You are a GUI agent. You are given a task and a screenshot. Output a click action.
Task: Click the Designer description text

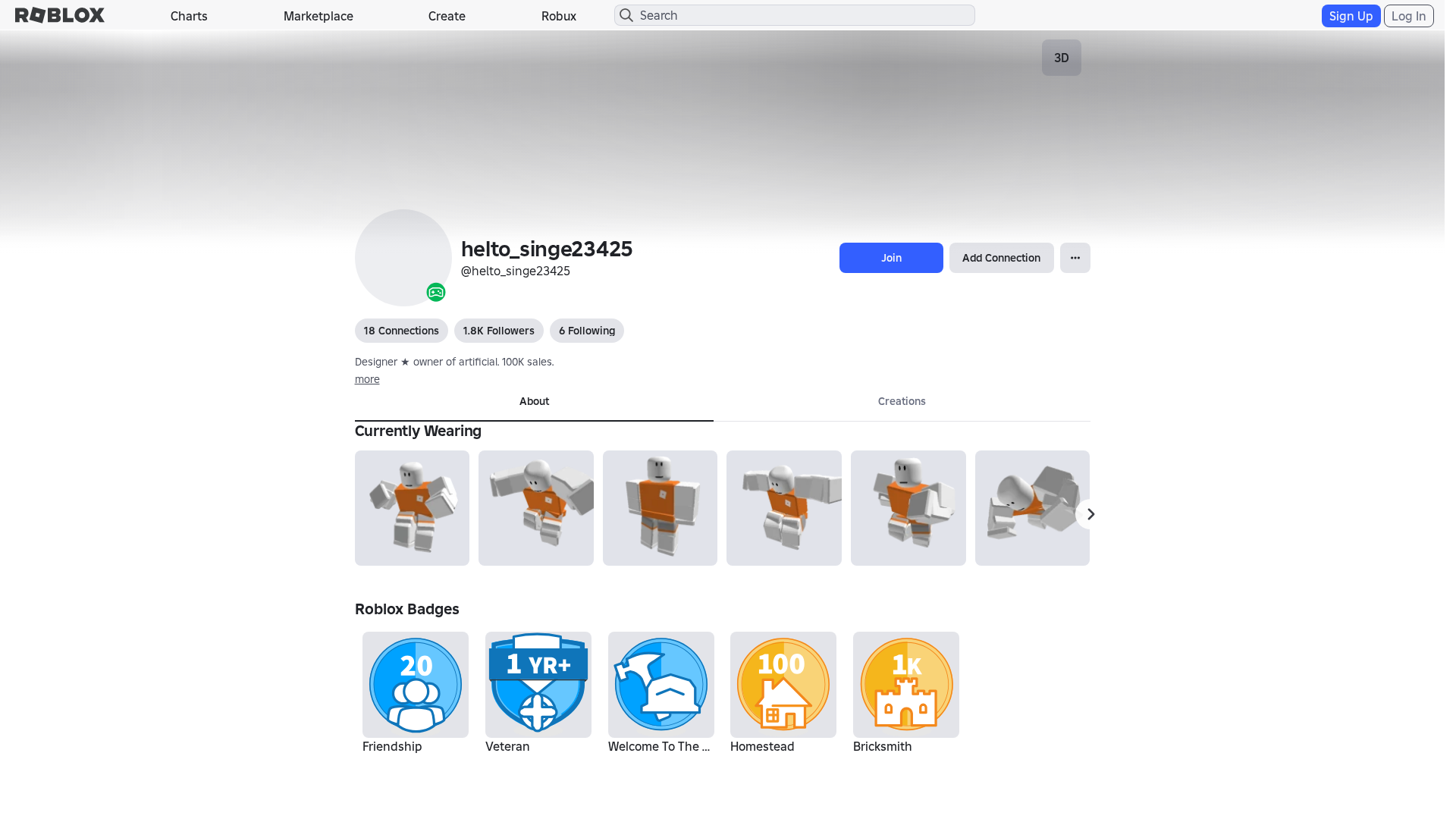(x=454, y=362)
